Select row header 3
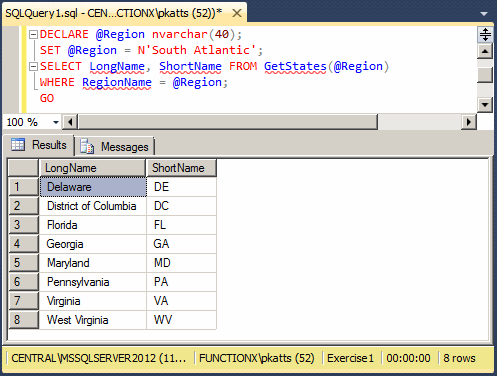This screenshot has height=376, width=497. pos(23,225)
